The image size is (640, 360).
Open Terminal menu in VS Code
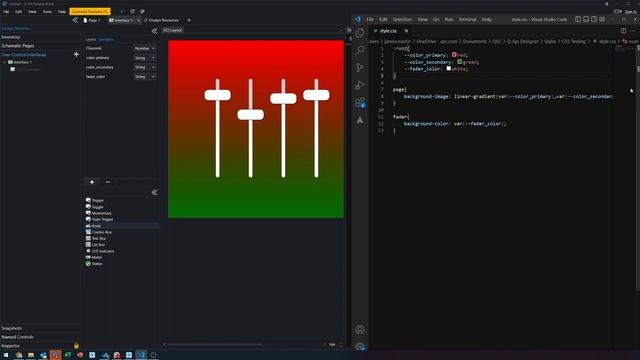467,20
